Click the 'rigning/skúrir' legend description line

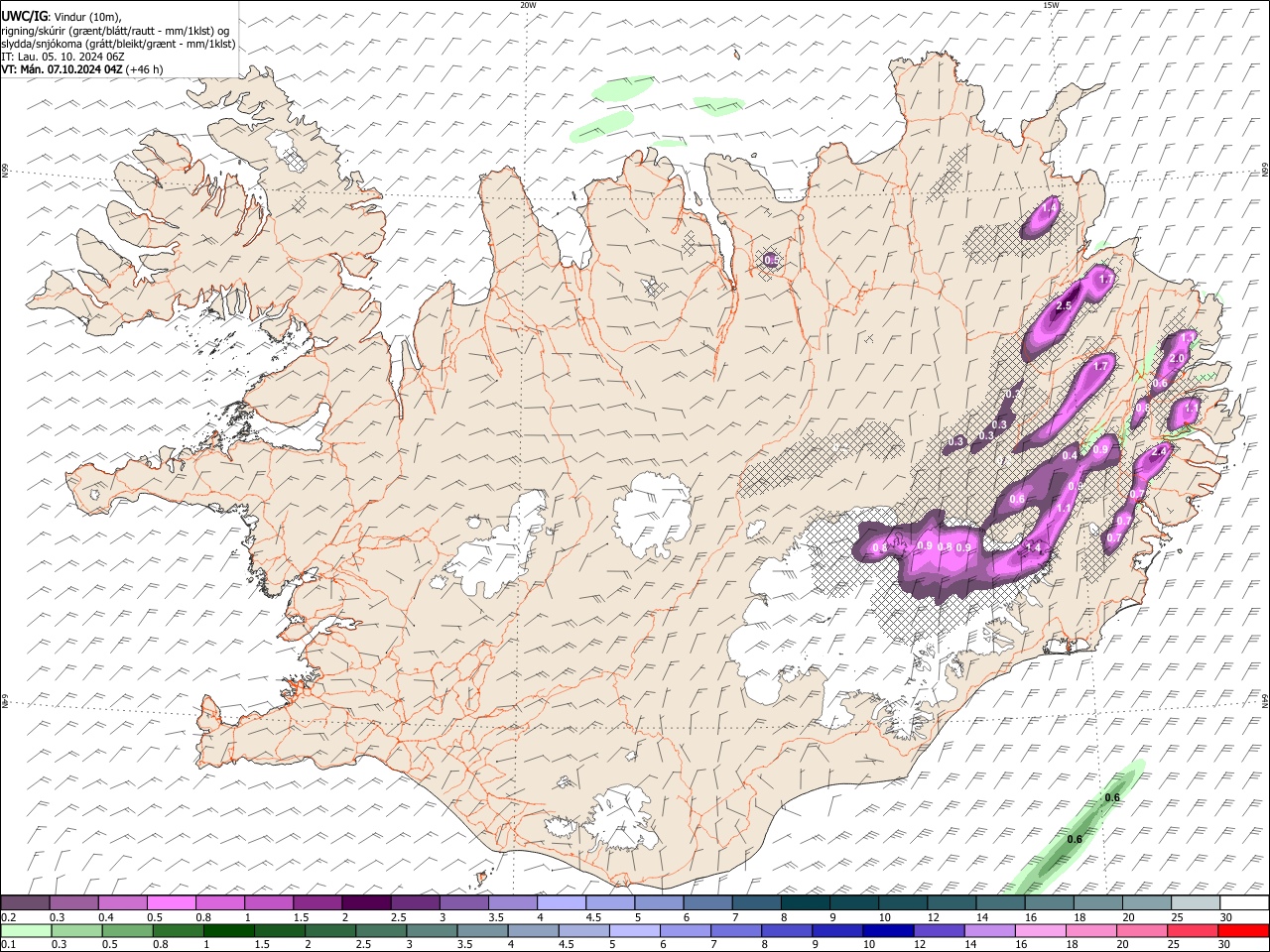tap(115, 31)
